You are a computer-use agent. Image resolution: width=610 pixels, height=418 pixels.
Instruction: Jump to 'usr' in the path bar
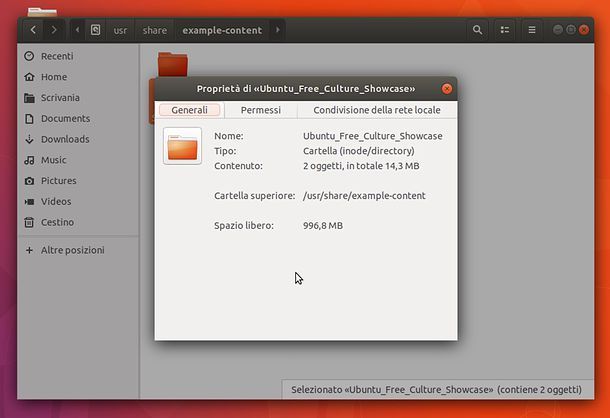tap(120, 30)
